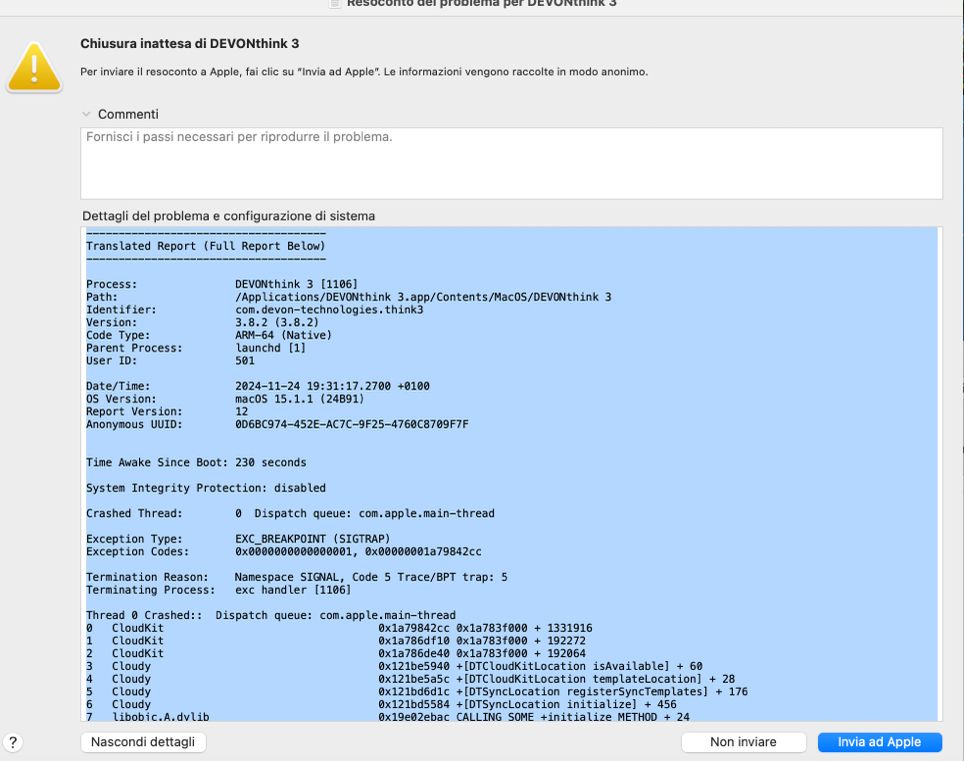
Task: Click the Path line with /Applications/DEVONthink 3.app
Action: tap(349, 297)
